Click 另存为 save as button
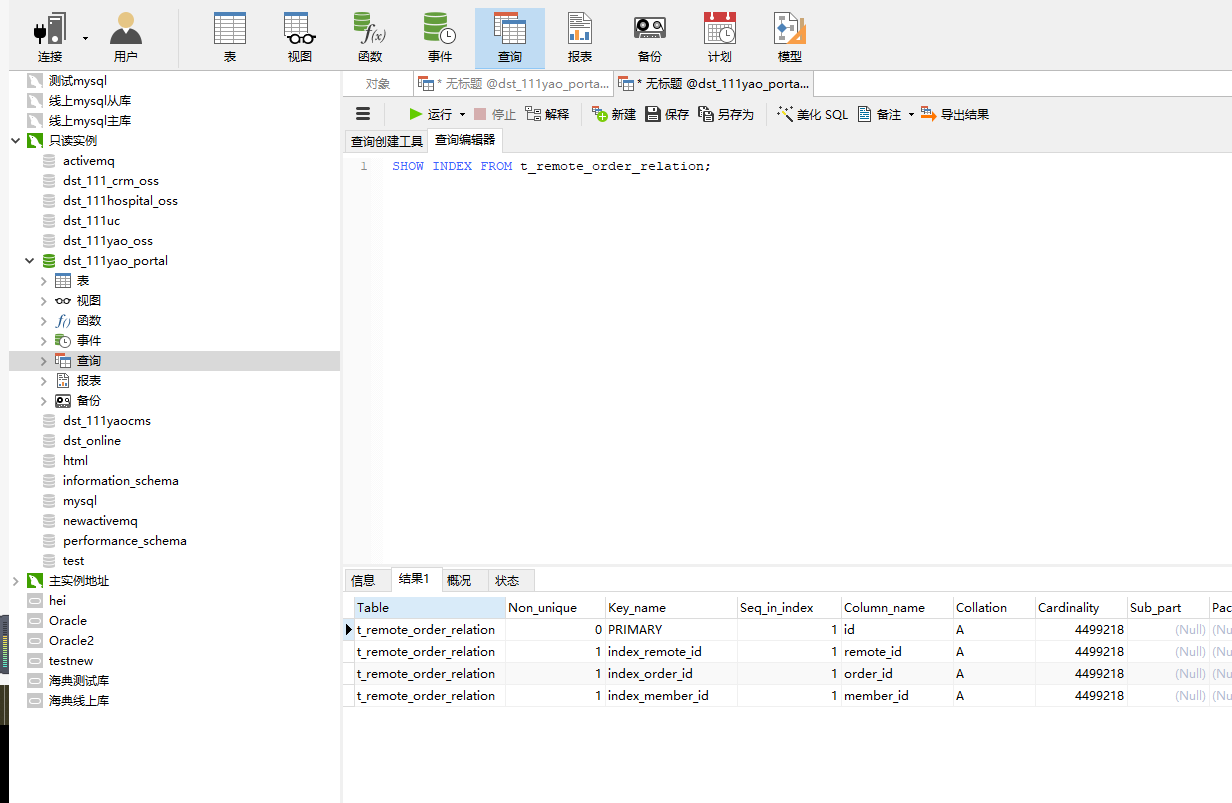Screen dimensions: 1232x803 pos(726,114)
